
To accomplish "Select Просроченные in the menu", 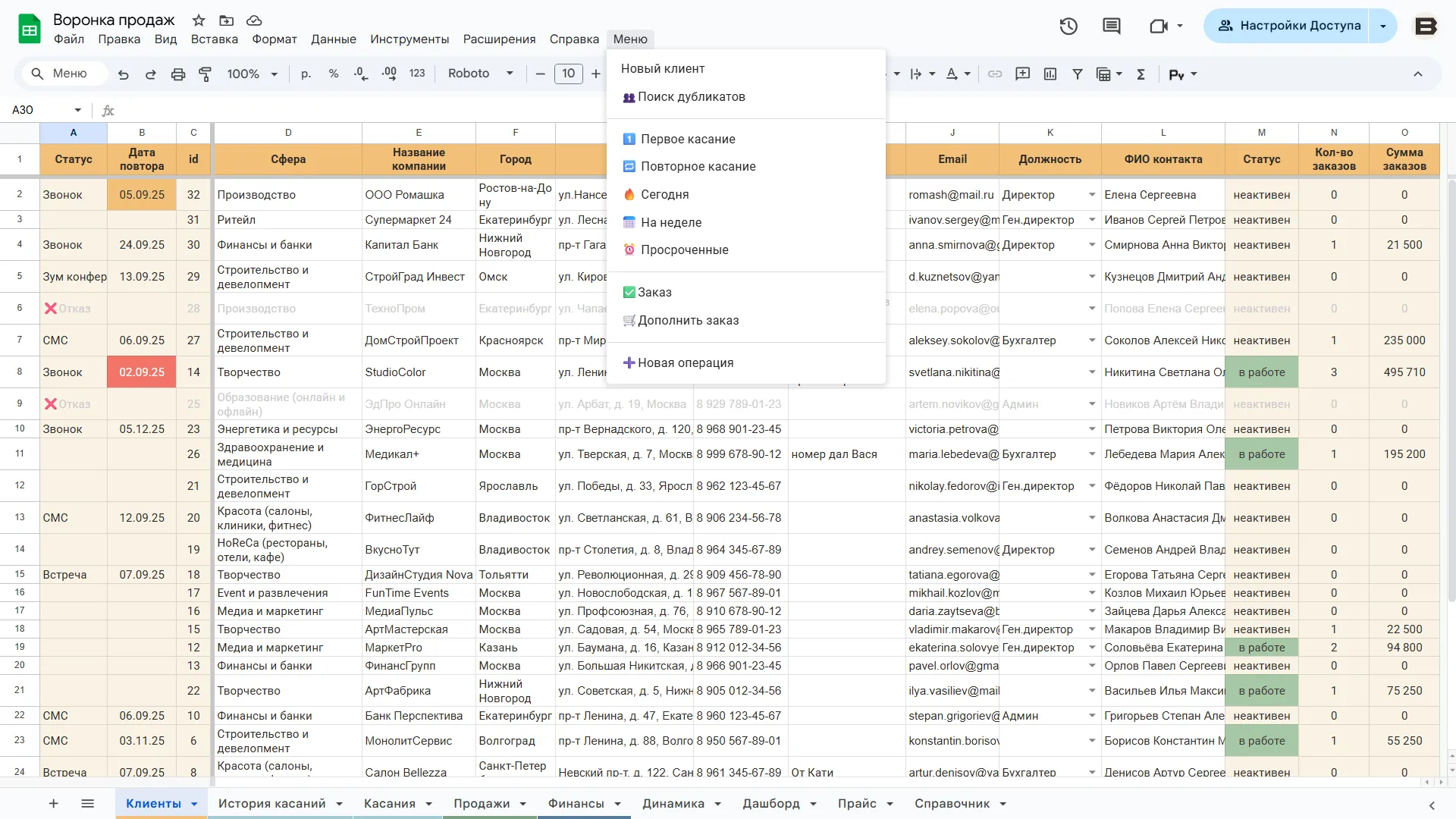I will 684,250.
